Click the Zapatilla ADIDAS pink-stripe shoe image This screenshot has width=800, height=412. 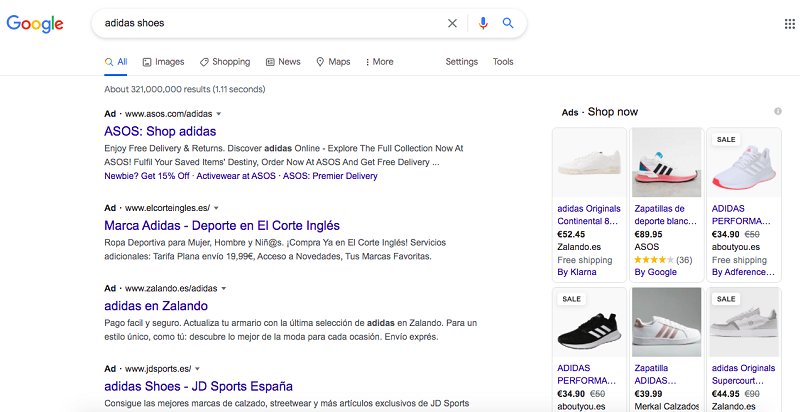click(666, 322)
